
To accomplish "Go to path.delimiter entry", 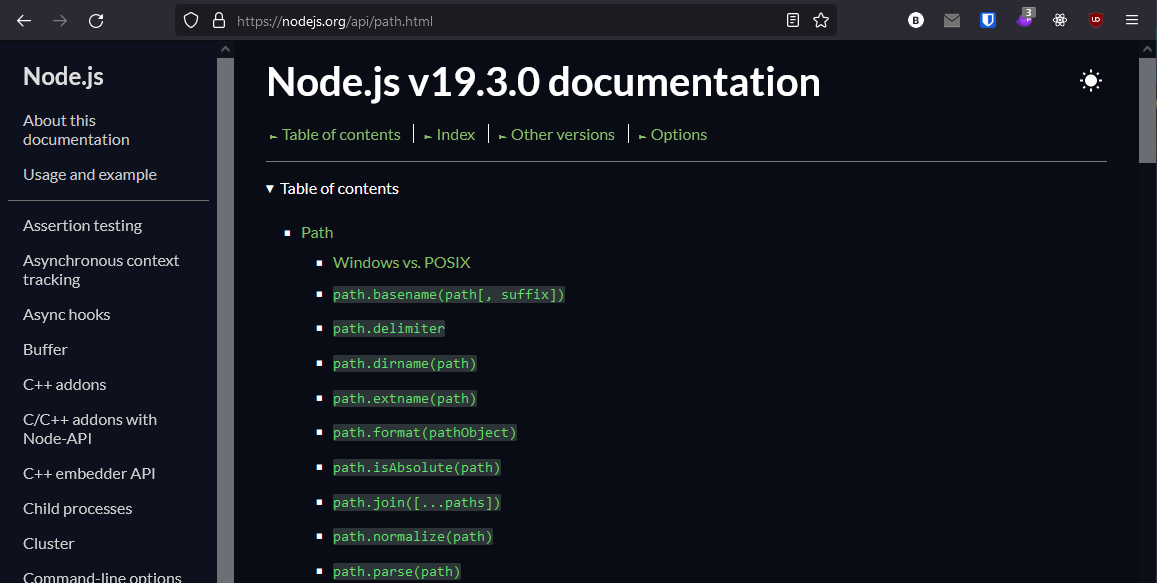I will 389,328.
